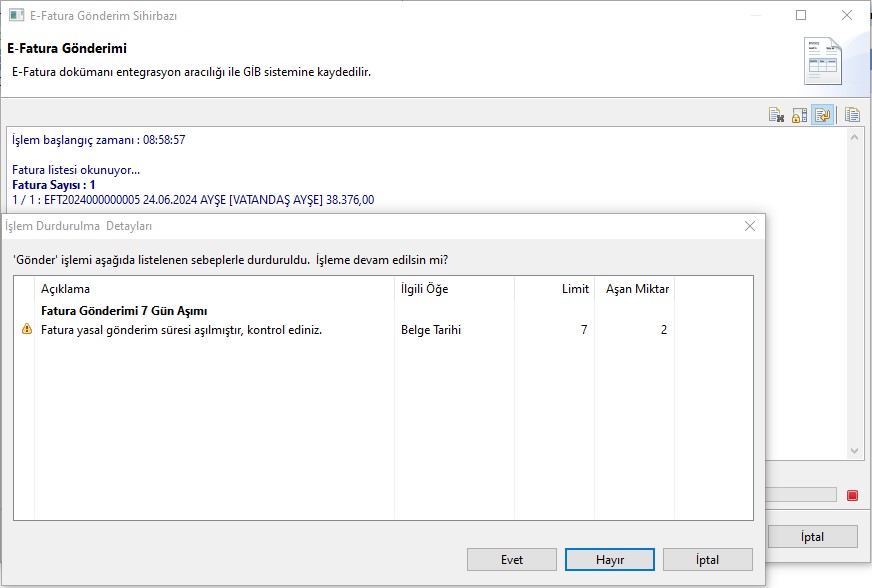Image resolution: width=872 pixels, height=588 pixels.
Task: Click the İlgili Öğe column header
Action: (454, 289)
